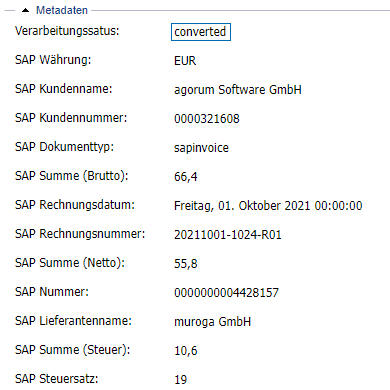390x390 pixels.
Task: Select the tax rate value 19
Action: click(181, 380)
